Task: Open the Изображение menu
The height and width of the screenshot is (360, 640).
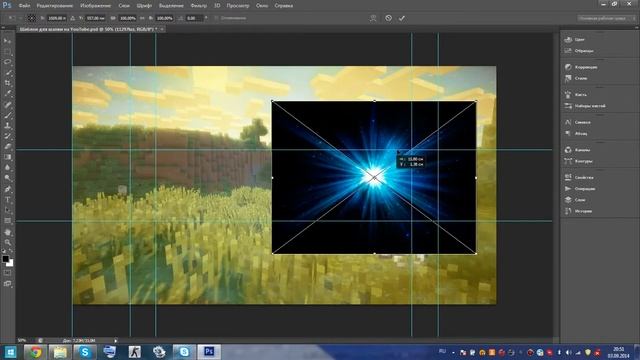Action: pos(96,6)
